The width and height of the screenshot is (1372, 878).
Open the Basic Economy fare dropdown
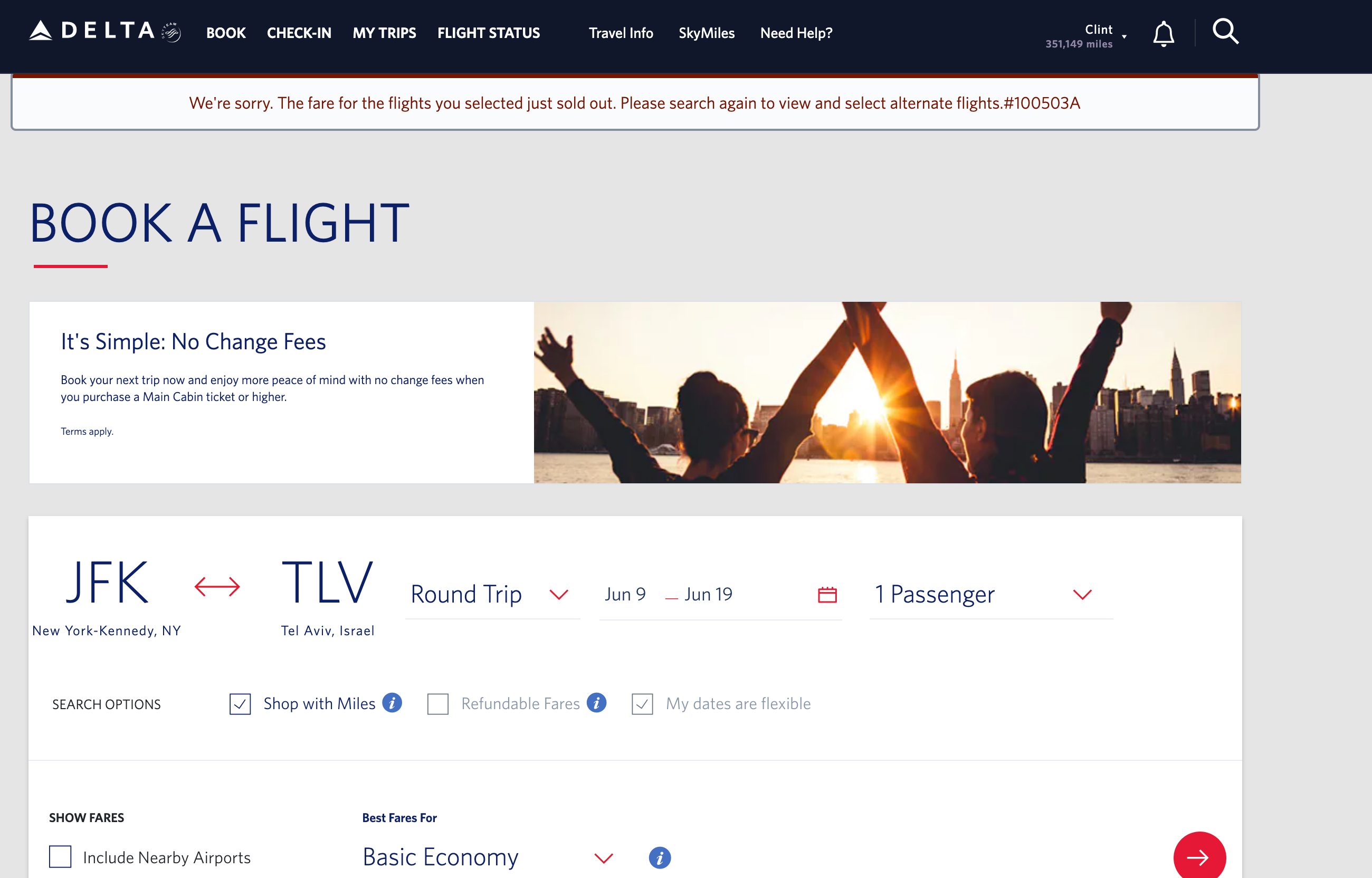point(488,857)
